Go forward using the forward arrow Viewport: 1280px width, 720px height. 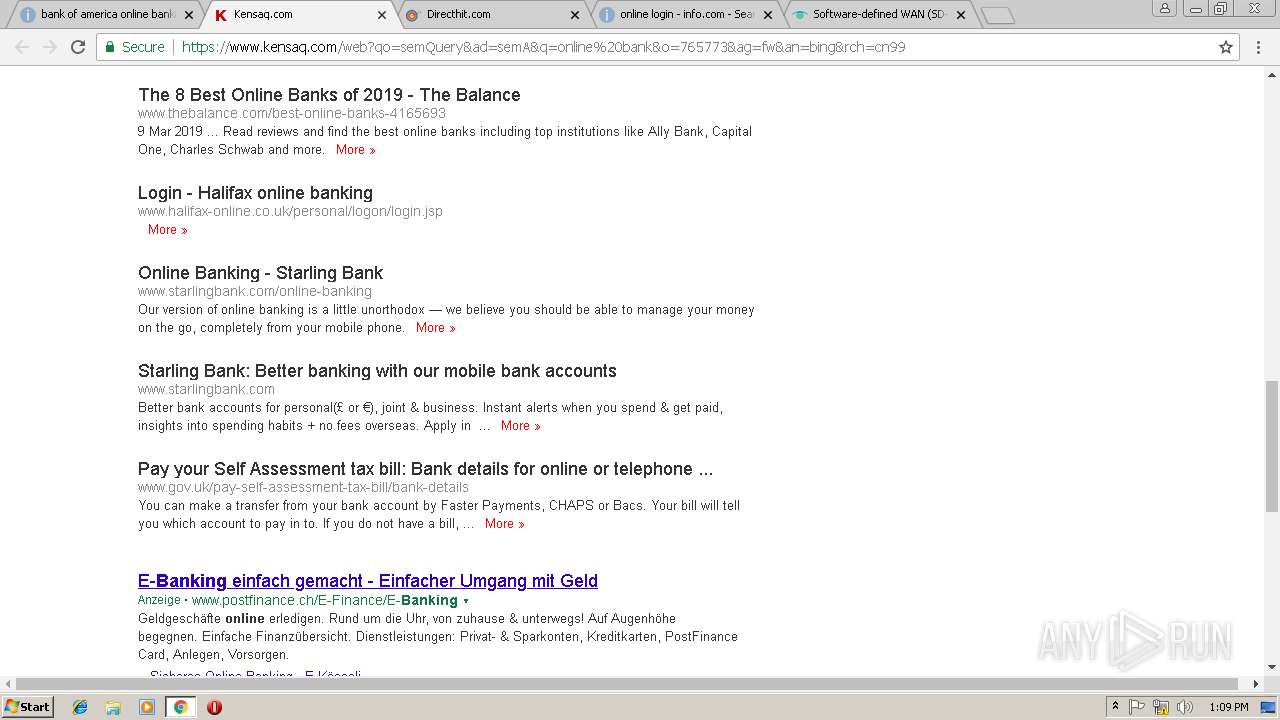pos(50,47)
